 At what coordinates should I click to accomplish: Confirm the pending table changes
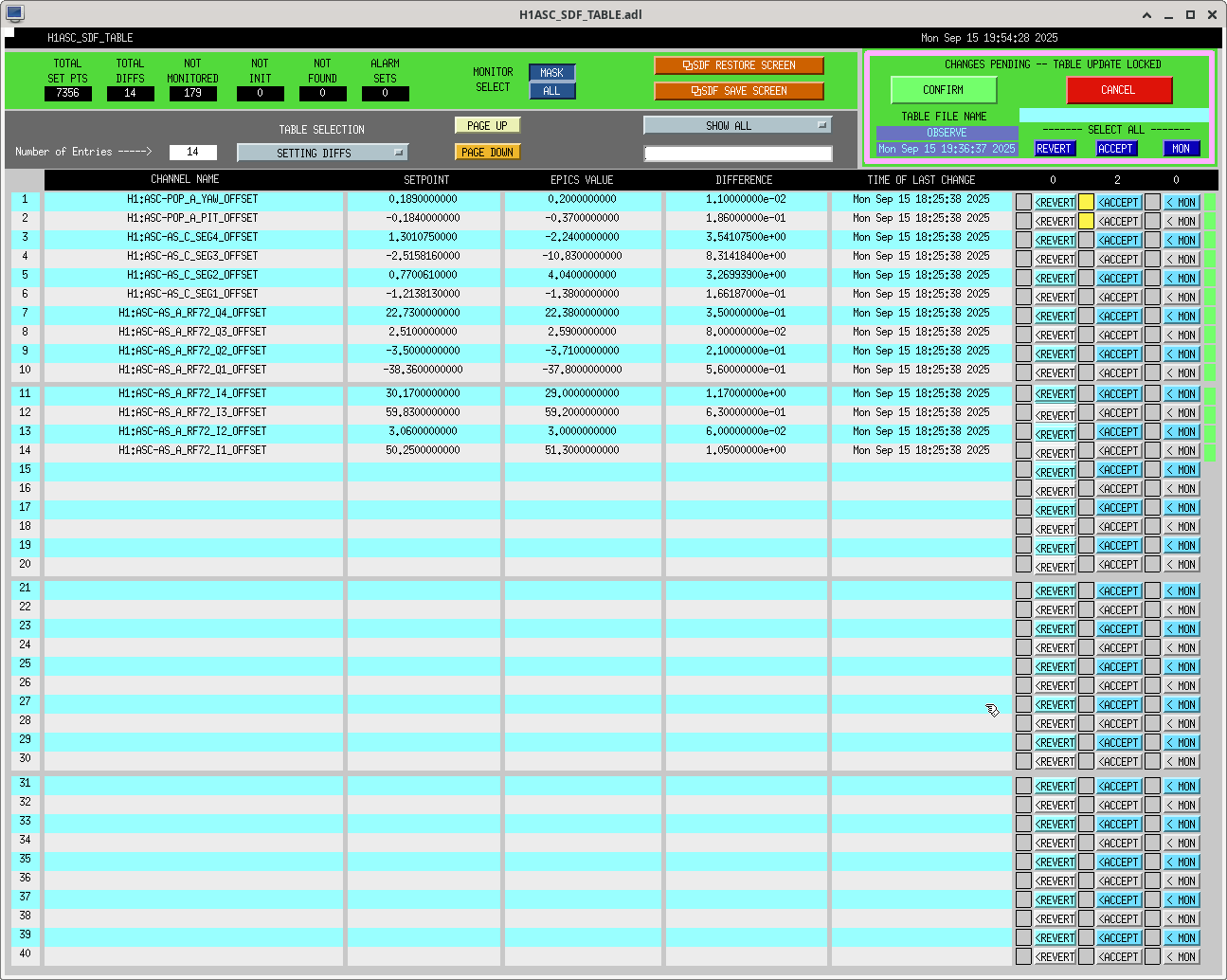pyautogui.click(x=944, y=90)
